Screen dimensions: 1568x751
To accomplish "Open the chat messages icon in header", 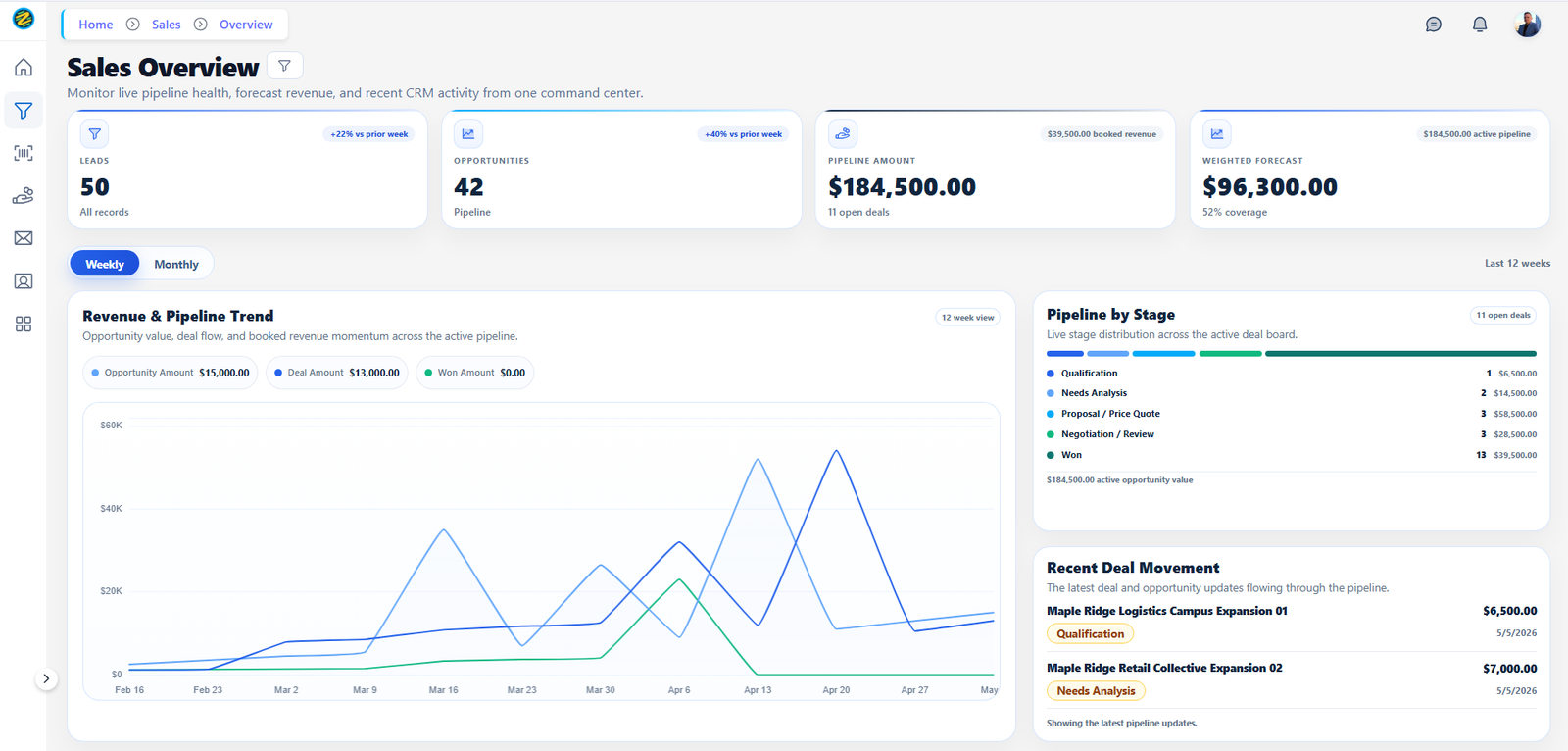I will click(x=1434, y=25).
